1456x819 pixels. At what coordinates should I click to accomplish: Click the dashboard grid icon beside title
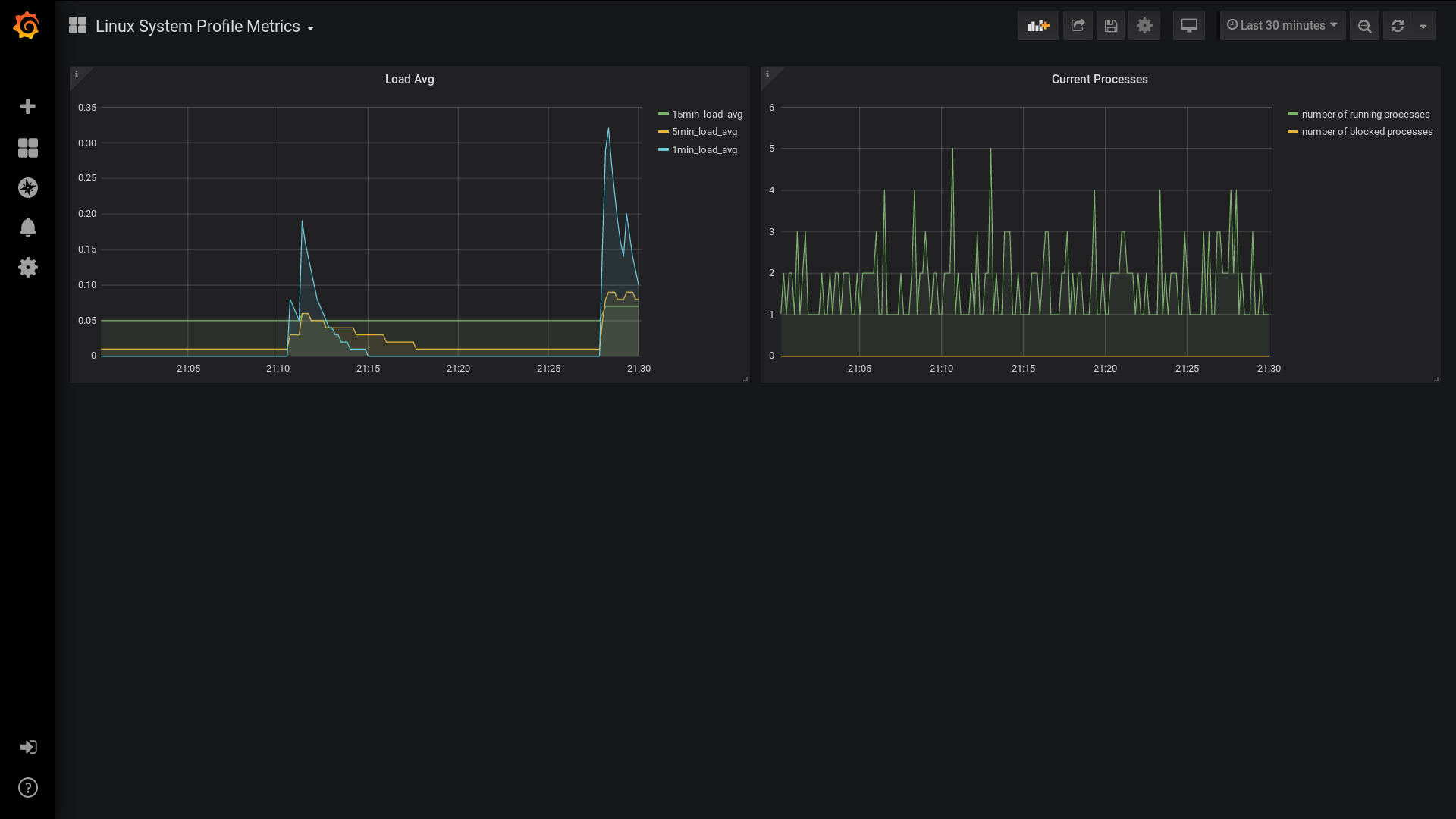click(77, 25)
